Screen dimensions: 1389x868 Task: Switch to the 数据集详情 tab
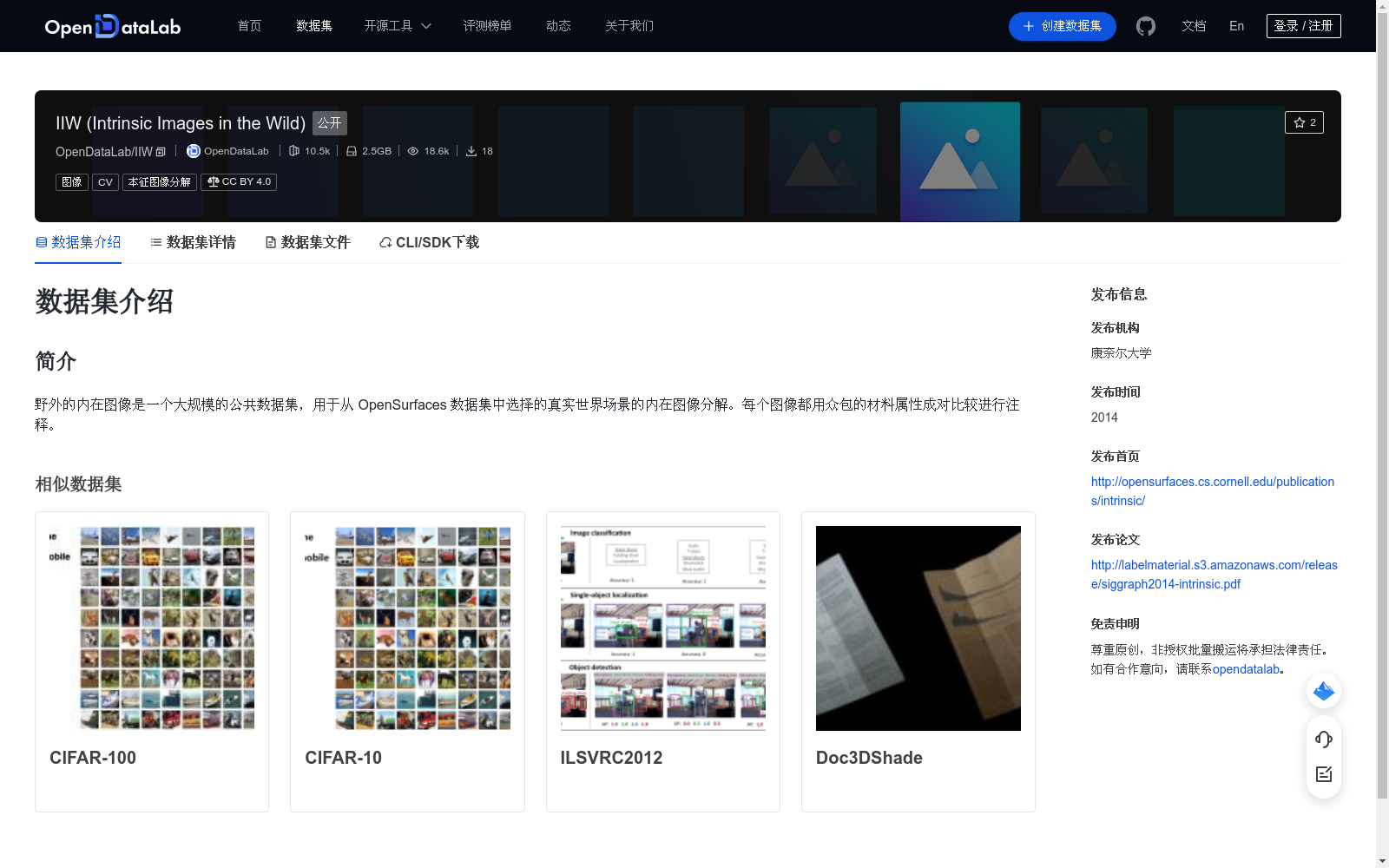[193, 242]
